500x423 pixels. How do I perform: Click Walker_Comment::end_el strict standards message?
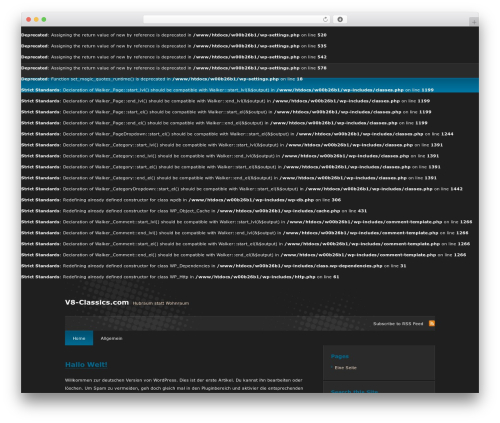(x=243, y=255)
